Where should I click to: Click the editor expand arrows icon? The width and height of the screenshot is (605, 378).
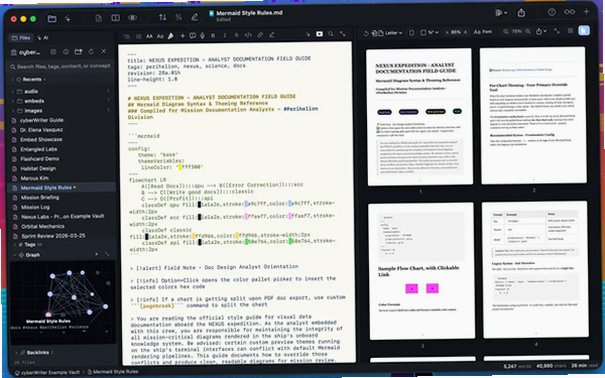point(343,34)
